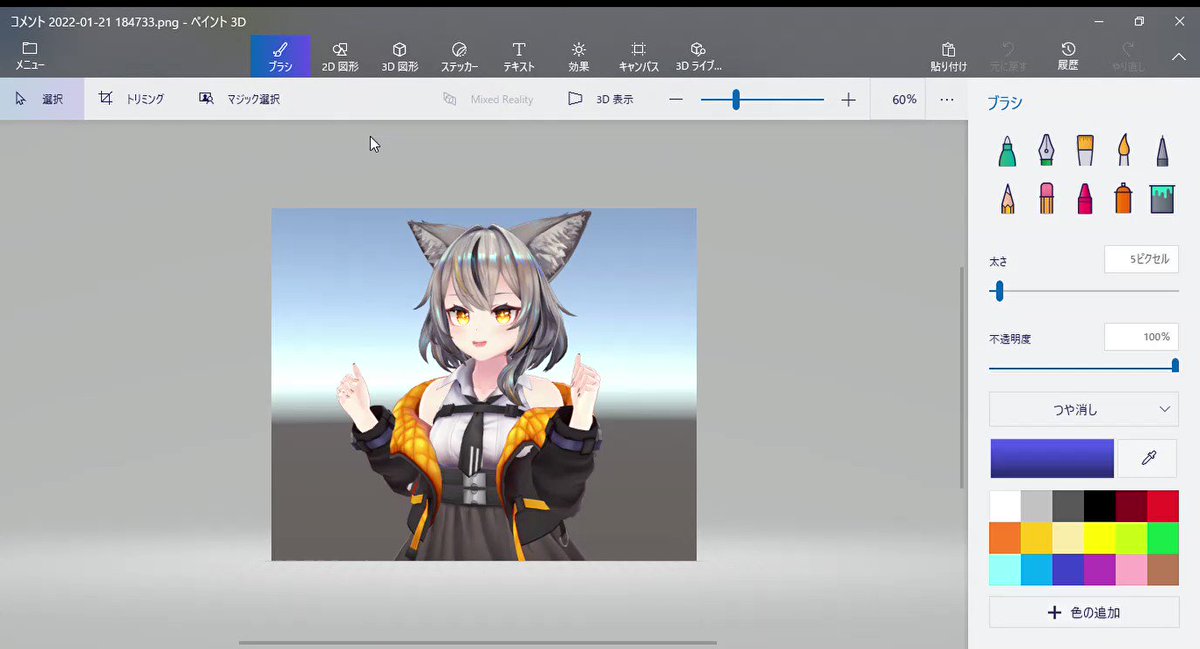Pick the pink color swatch
Viewport: 1200px width, 649px height.
(x=1131, y=570)
